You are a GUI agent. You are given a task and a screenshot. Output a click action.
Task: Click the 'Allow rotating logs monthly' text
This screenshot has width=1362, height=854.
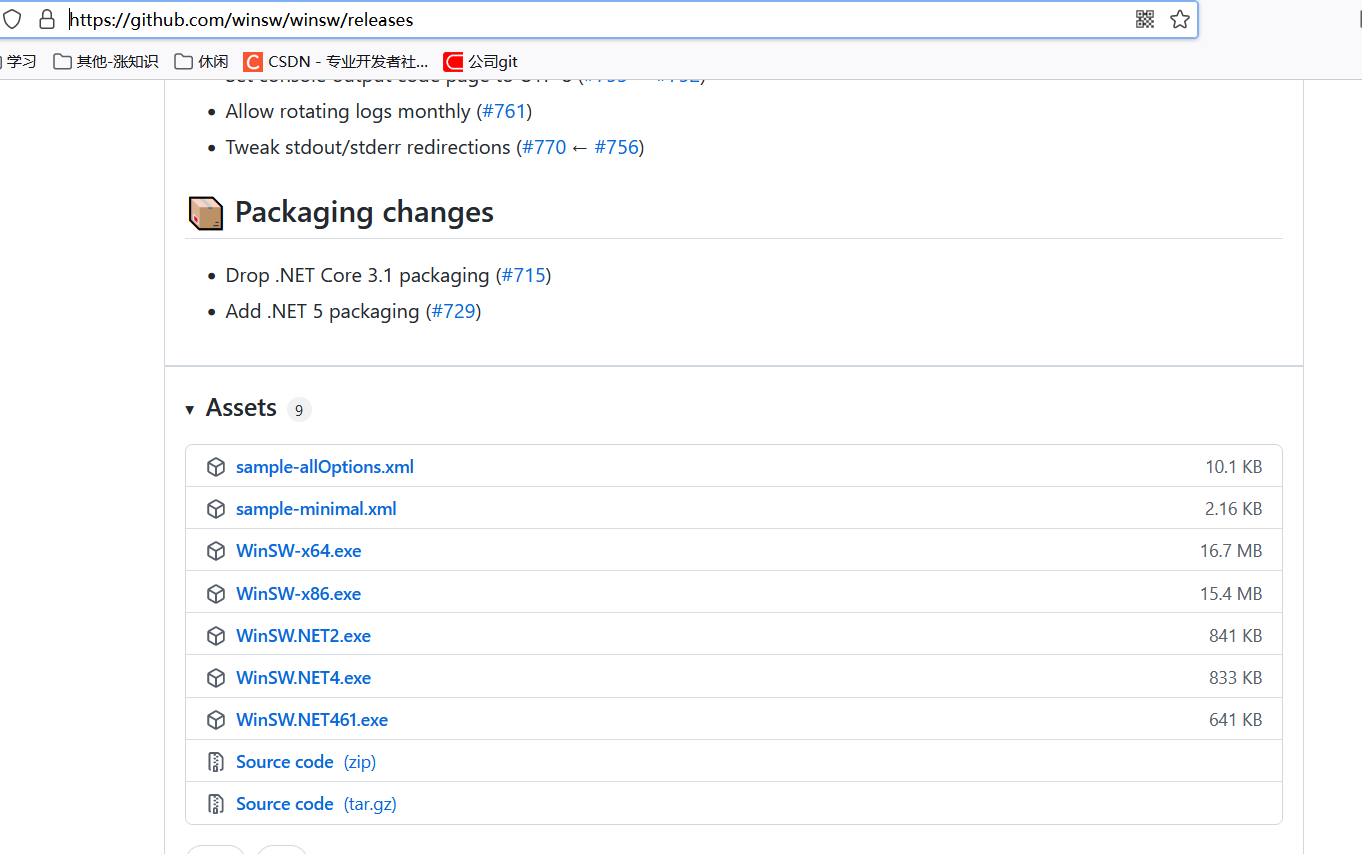pos(348,111)
